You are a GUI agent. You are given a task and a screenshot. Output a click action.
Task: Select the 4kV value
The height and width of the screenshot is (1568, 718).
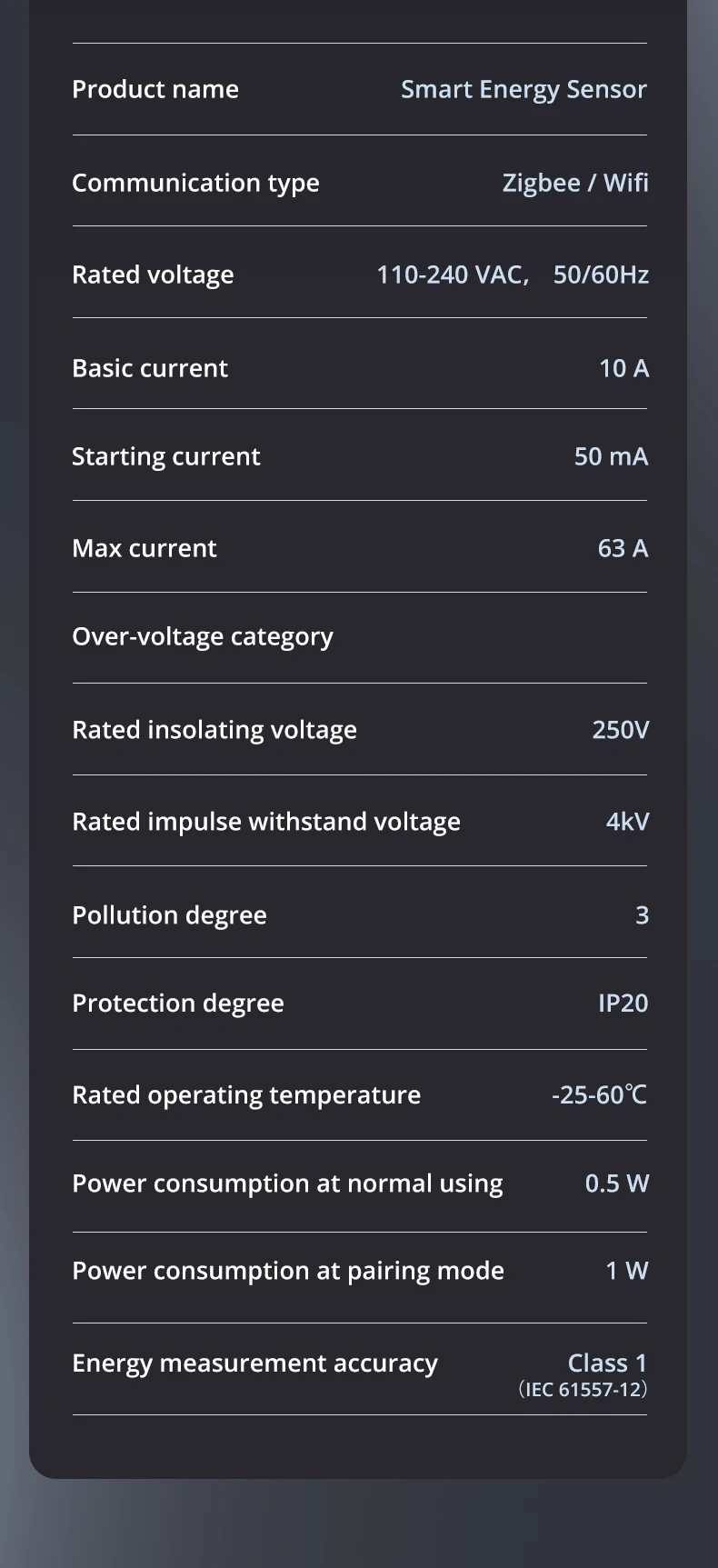[x=627, y=822]
